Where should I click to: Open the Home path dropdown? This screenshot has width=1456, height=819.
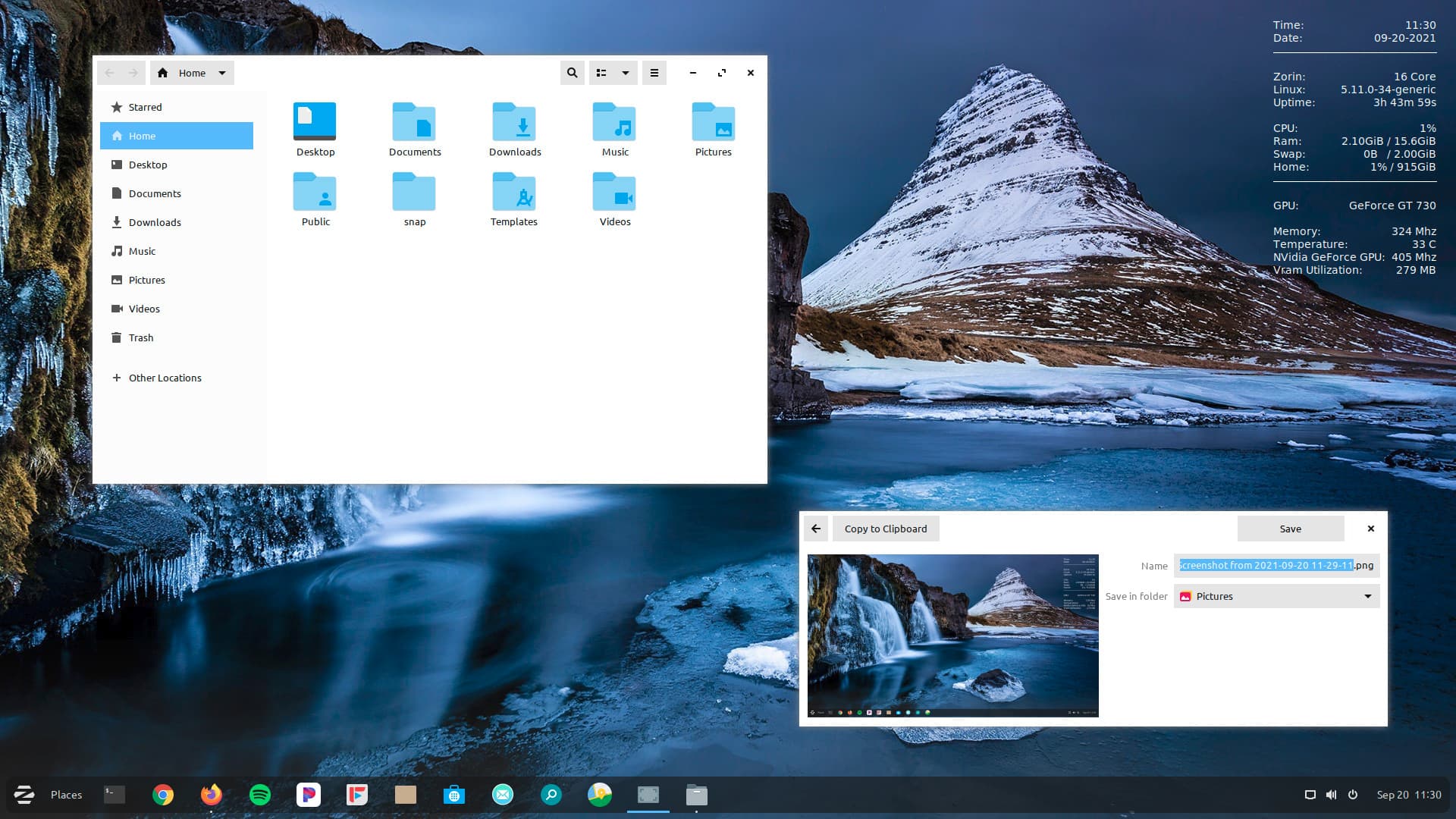222,73
